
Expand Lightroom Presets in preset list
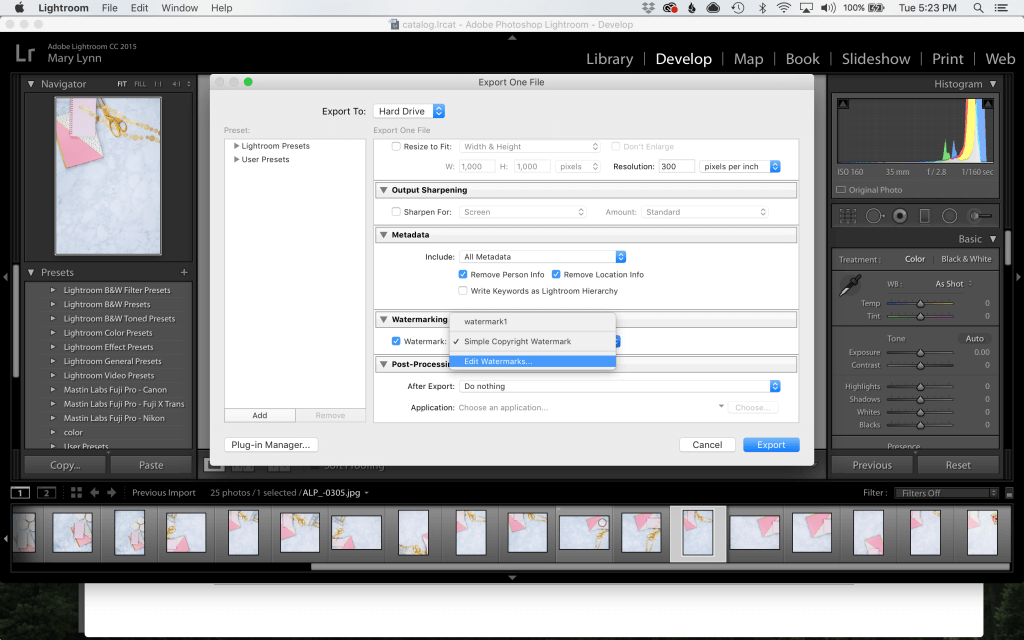[x=237, y=146]
